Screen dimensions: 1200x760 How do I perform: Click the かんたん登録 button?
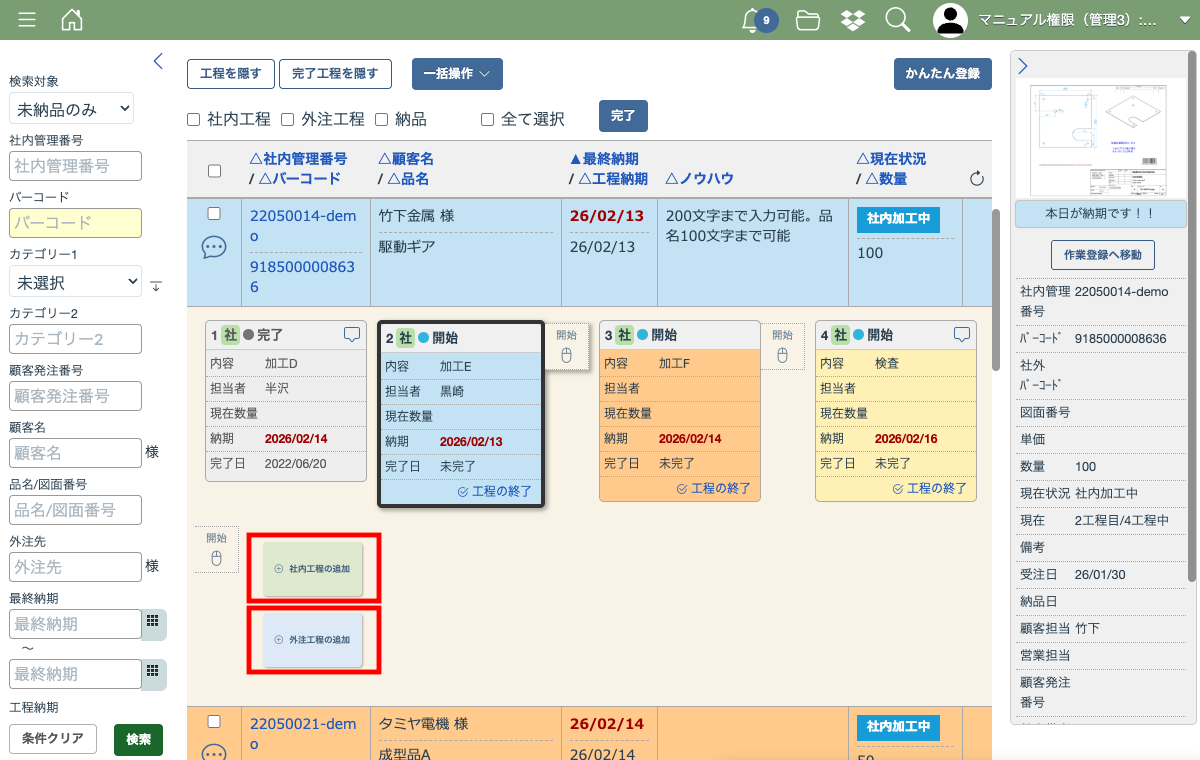point(942,74)
